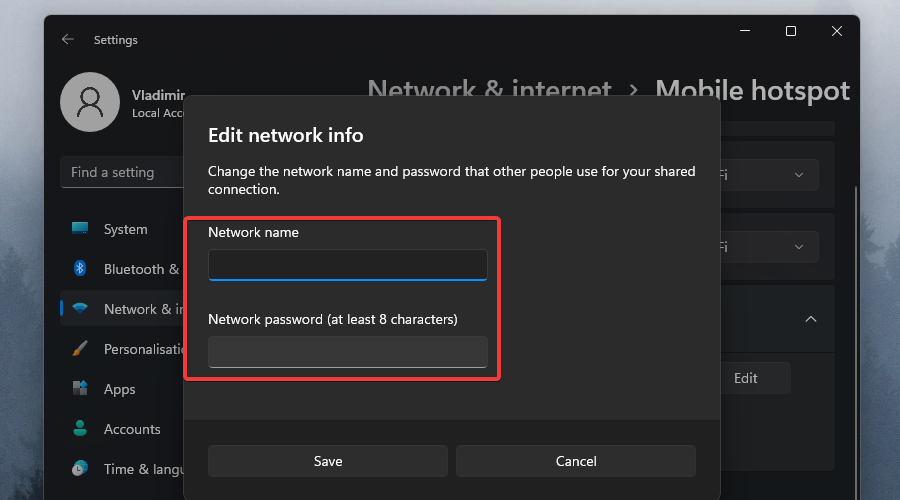This screenshot has height=500, width=900.
Task: Click the back arrow beside Settings
Action: pyautogui.click(x=68, y=40)
